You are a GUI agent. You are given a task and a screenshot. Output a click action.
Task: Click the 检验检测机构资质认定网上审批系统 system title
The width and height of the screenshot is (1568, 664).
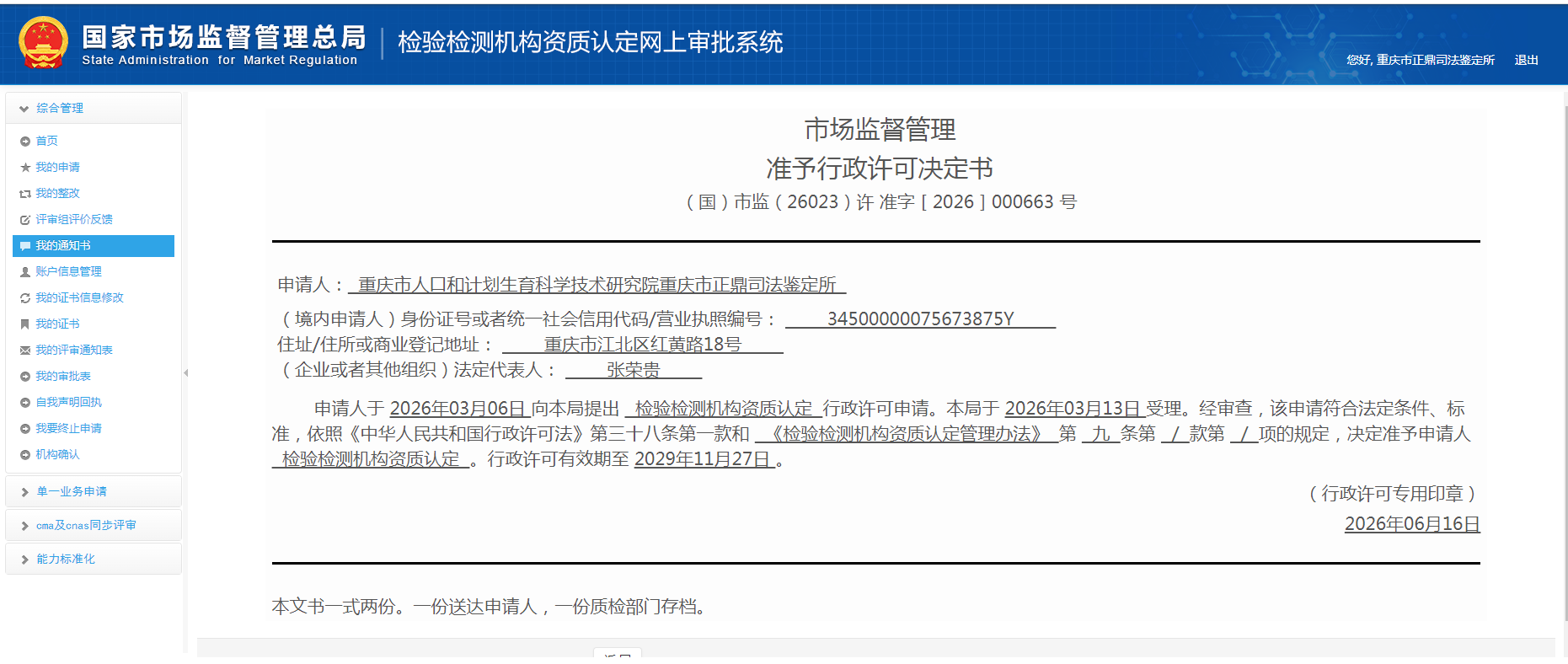click(590, 42)
